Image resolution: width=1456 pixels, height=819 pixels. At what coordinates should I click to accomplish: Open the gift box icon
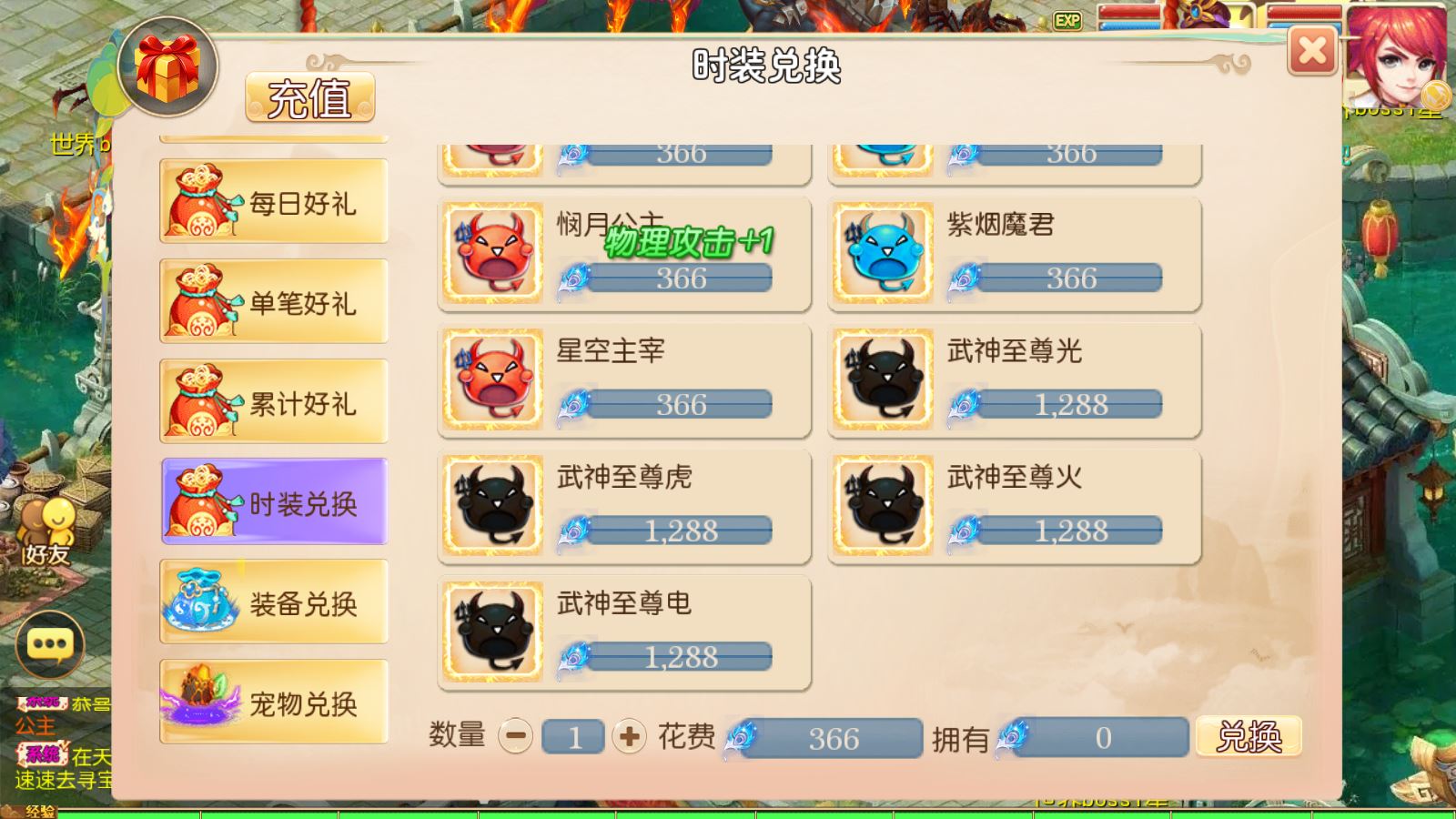(167, 66)
